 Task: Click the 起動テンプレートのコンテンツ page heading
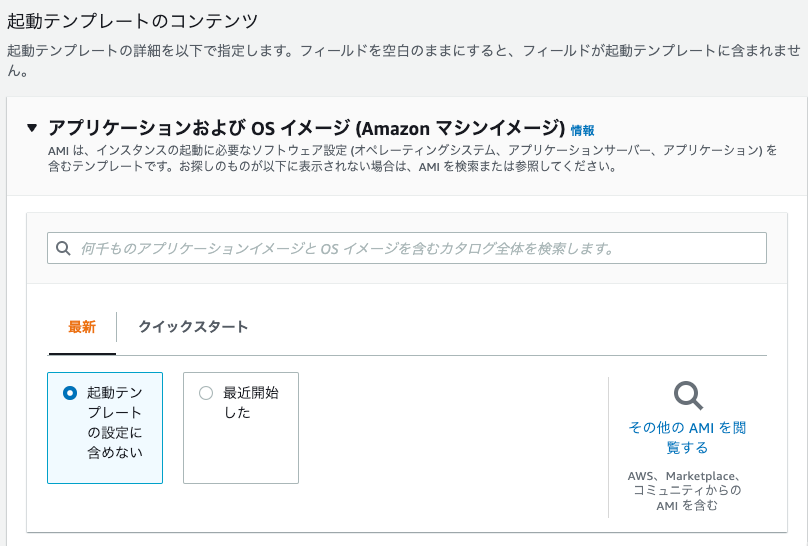click(x=132, y=21)
